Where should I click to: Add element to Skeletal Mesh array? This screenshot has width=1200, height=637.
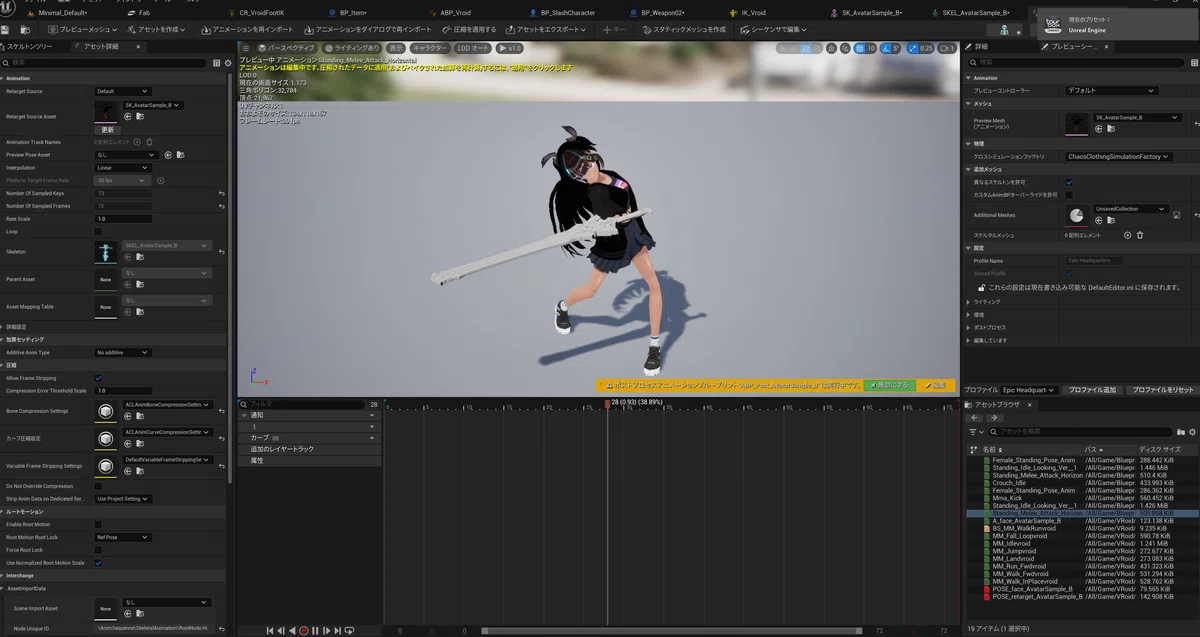1127,235
